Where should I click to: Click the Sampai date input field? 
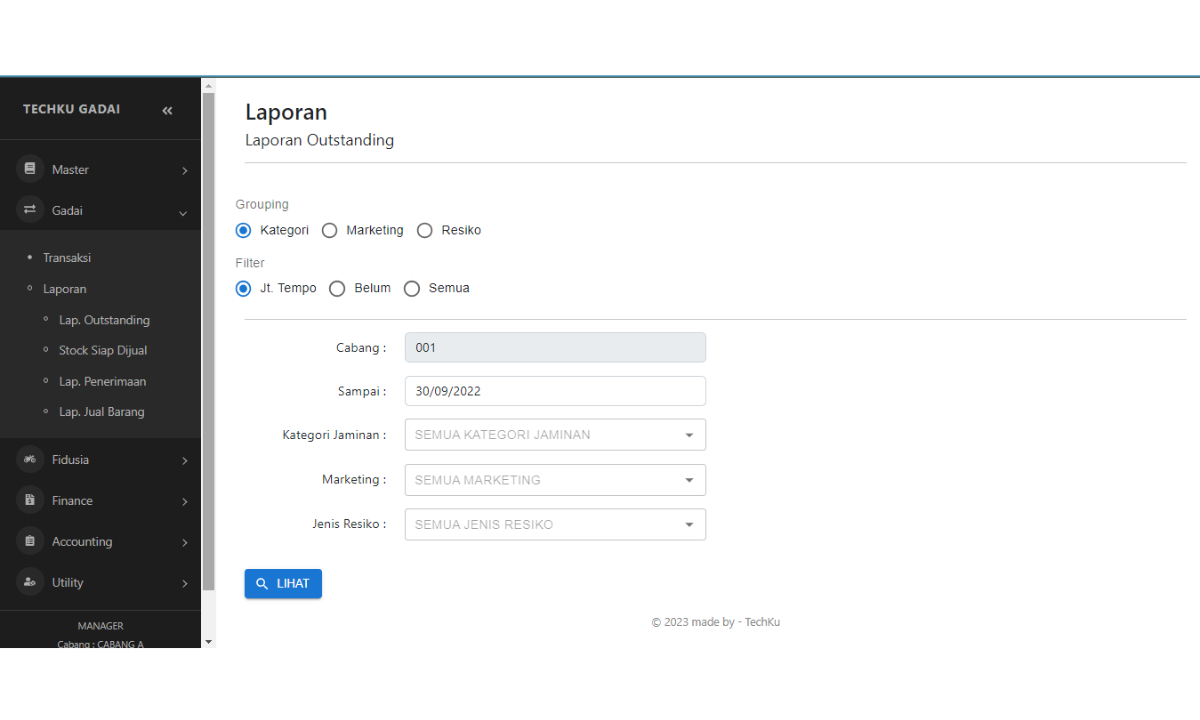click(x=555, y=391)
